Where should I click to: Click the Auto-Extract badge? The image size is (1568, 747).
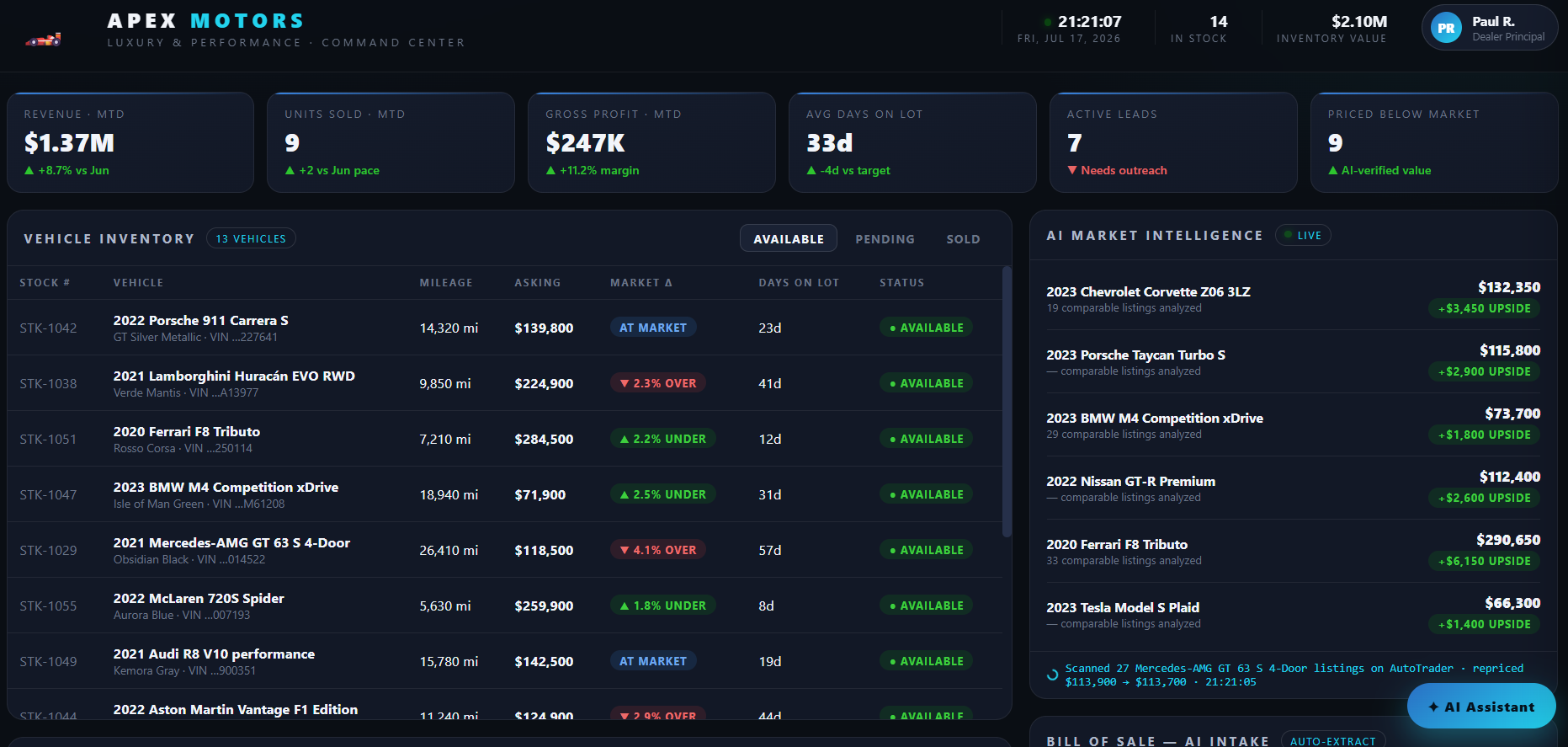click(x=1333, y=741)
